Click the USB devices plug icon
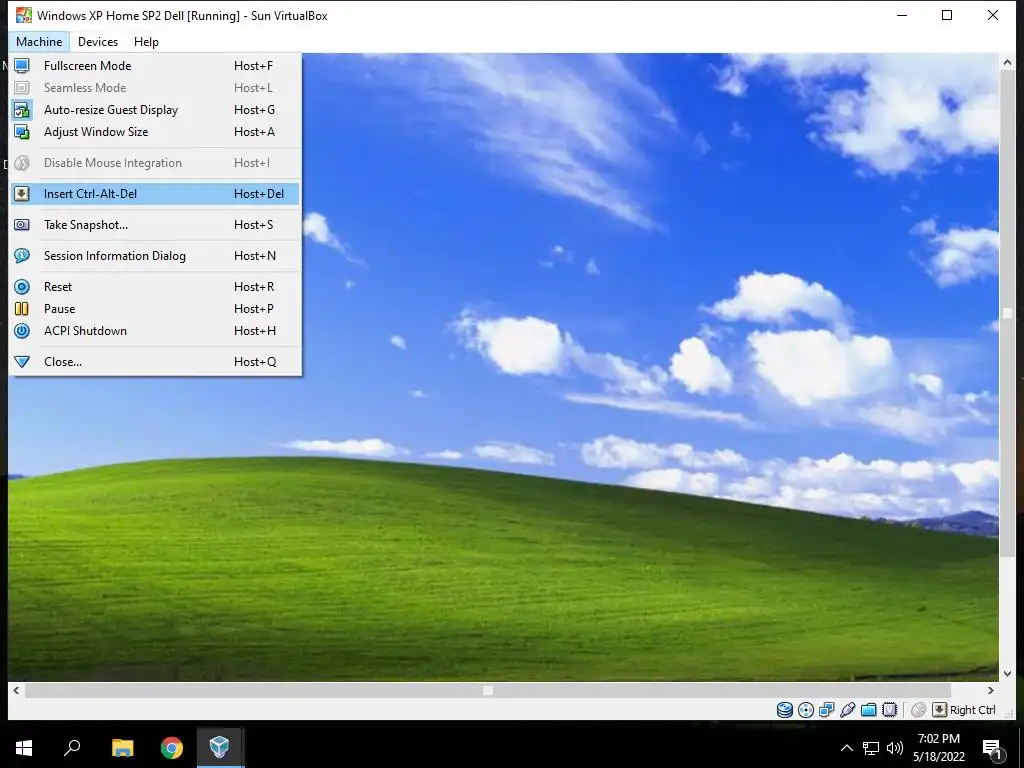Screen dimensions: 1024x768 coord(848,710)
